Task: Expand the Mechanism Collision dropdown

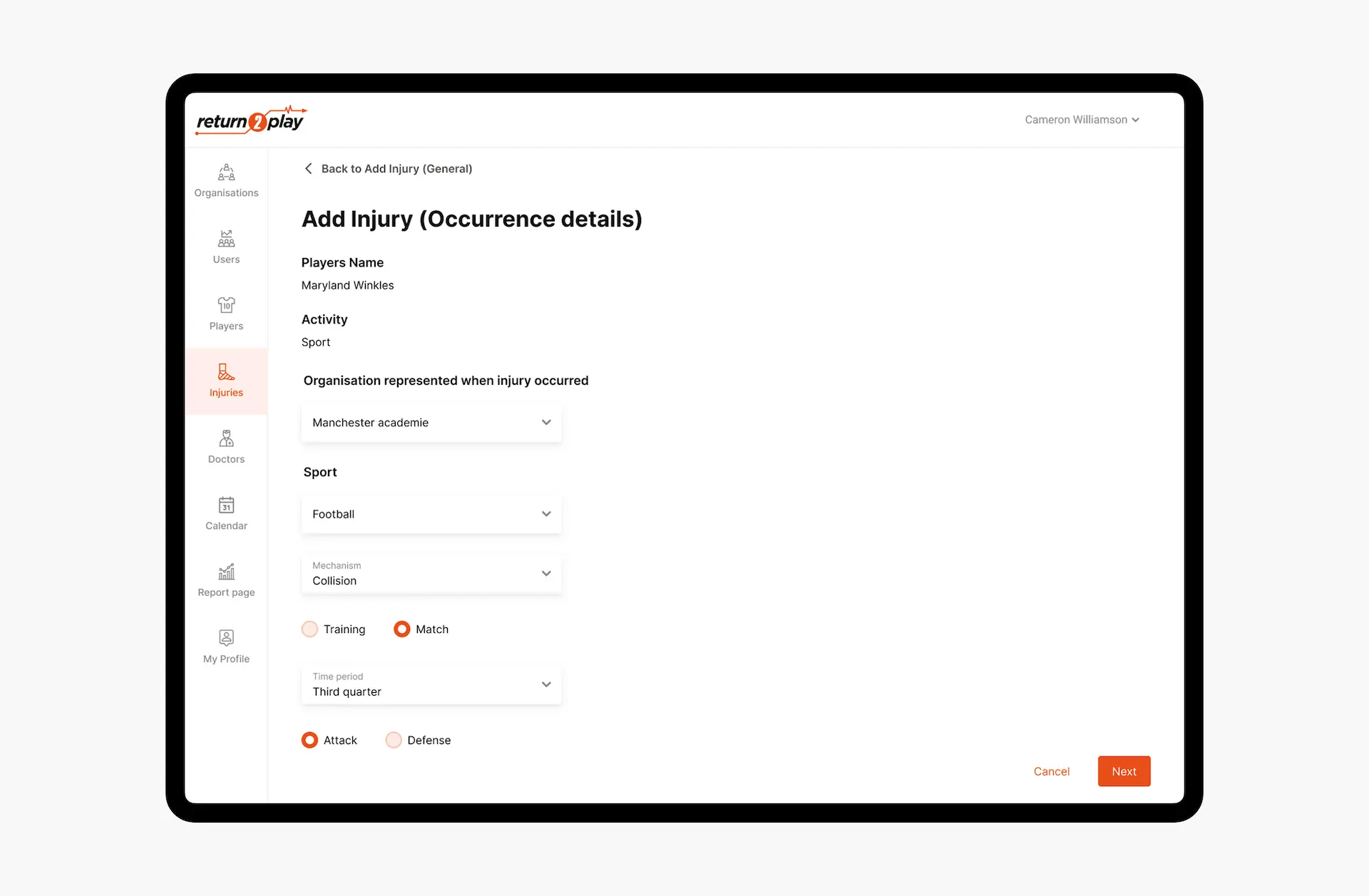Action: click(431, 574)
